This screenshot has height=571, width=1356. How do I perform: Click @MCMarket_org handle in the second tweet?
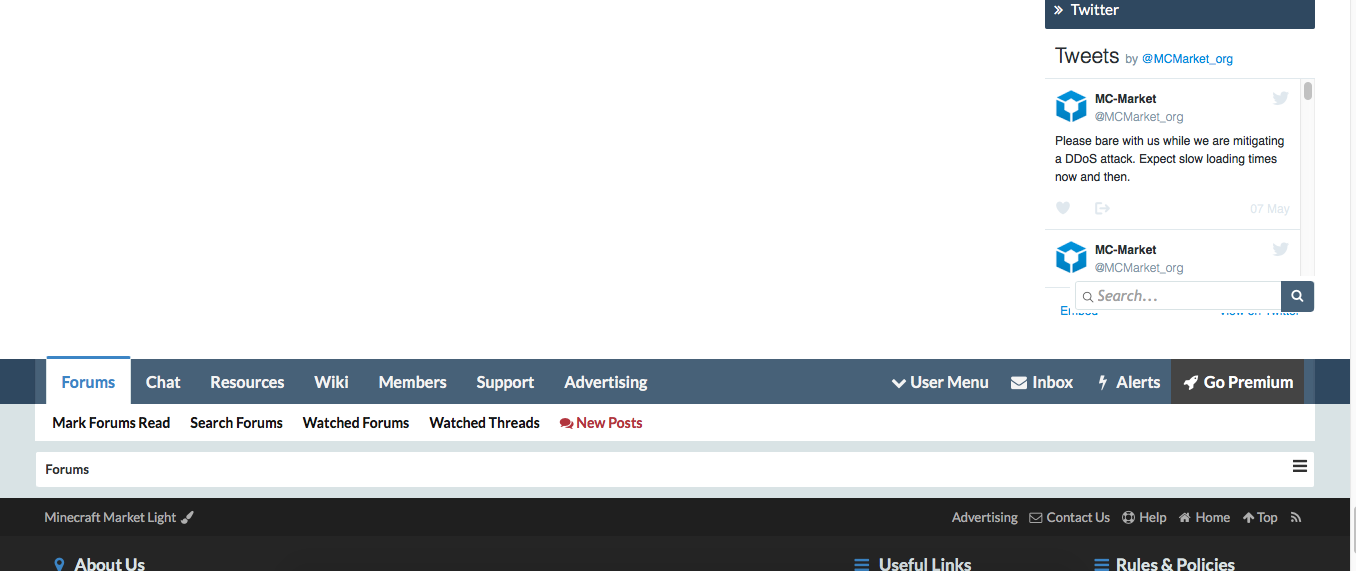click(1139, 268)
